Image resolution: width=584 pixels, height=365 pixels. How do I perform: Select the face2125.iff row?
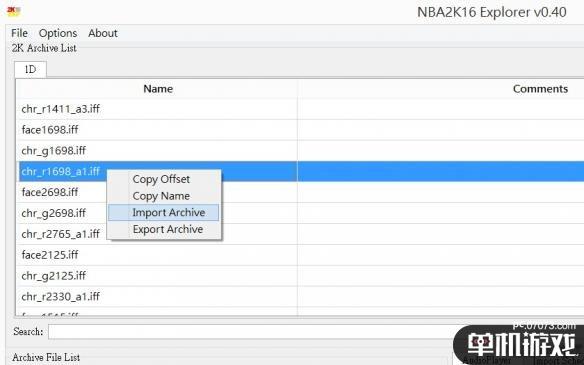300,255
